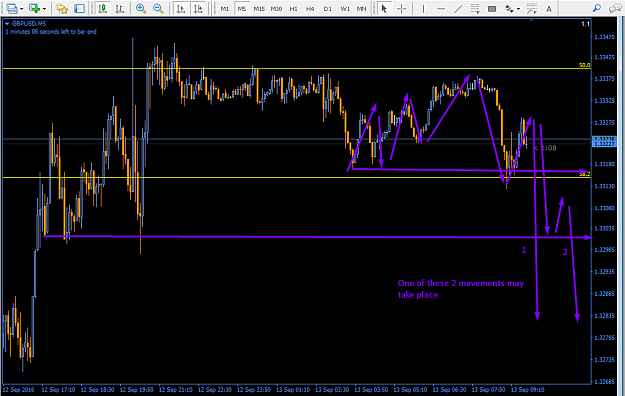Select the text label tool
Image resolution: width=625 pixels, height=396 pixels.
click(549, 8)
